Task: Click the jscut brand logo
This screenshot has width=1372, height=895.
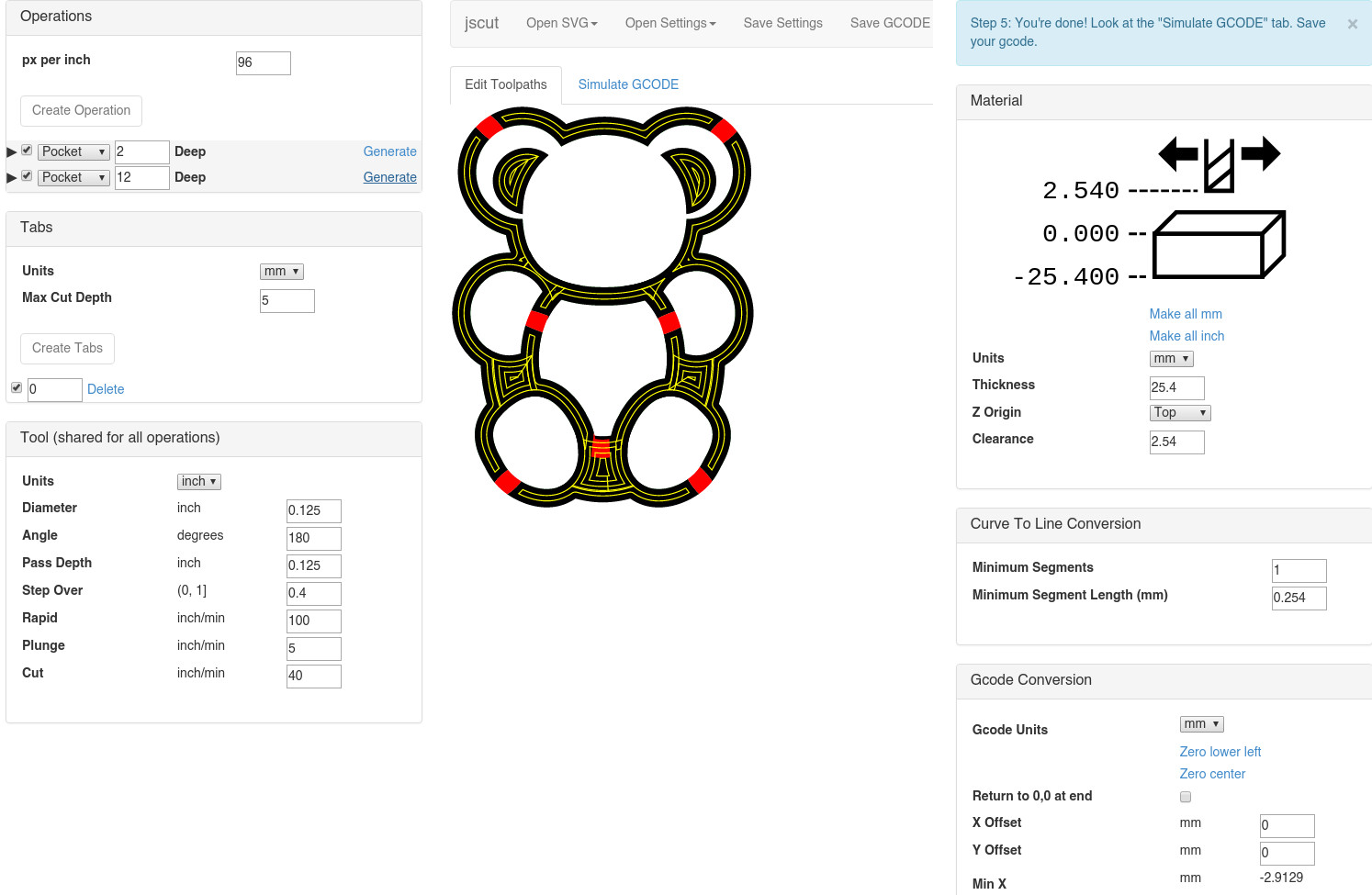Action: click(x=481, y=23)
